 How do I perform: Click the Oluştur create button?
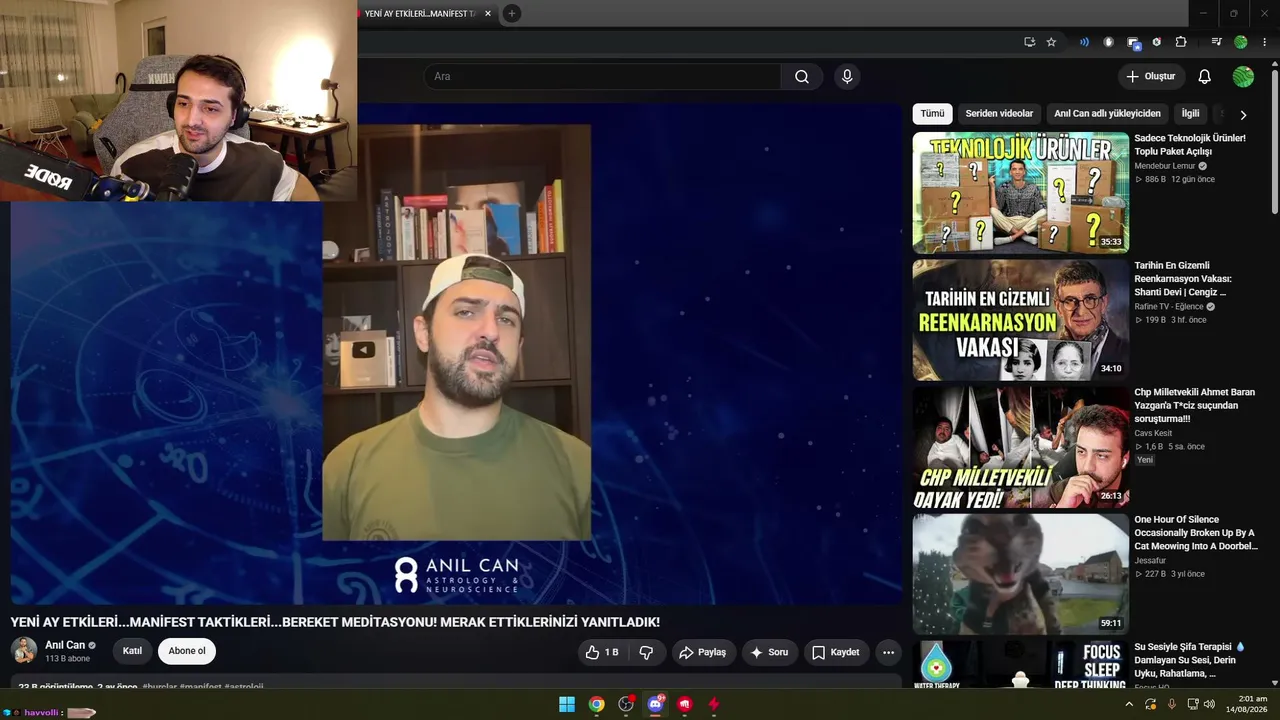click(x=1151, y=77)
